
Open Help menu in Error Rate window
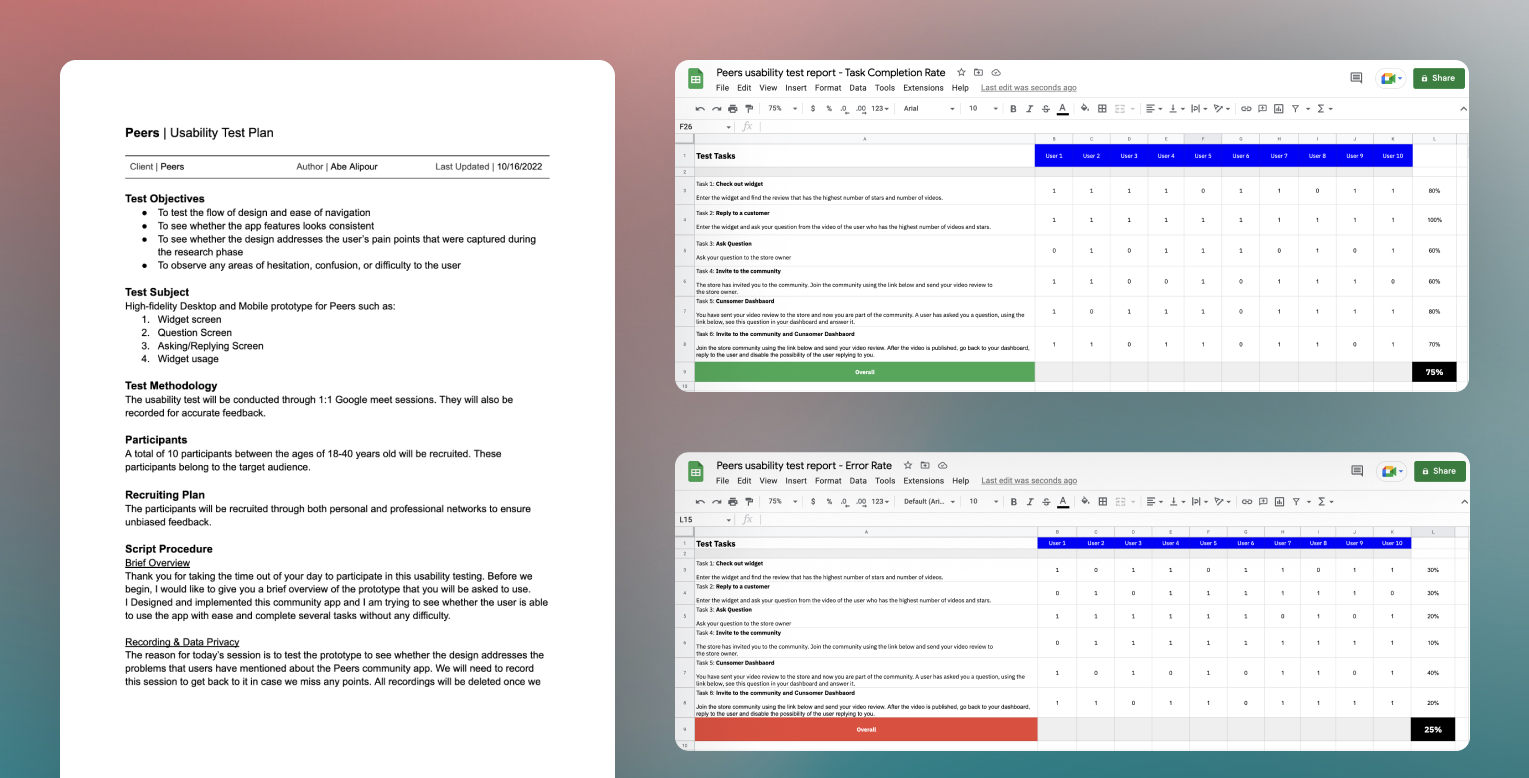click(x=960, y=481)
